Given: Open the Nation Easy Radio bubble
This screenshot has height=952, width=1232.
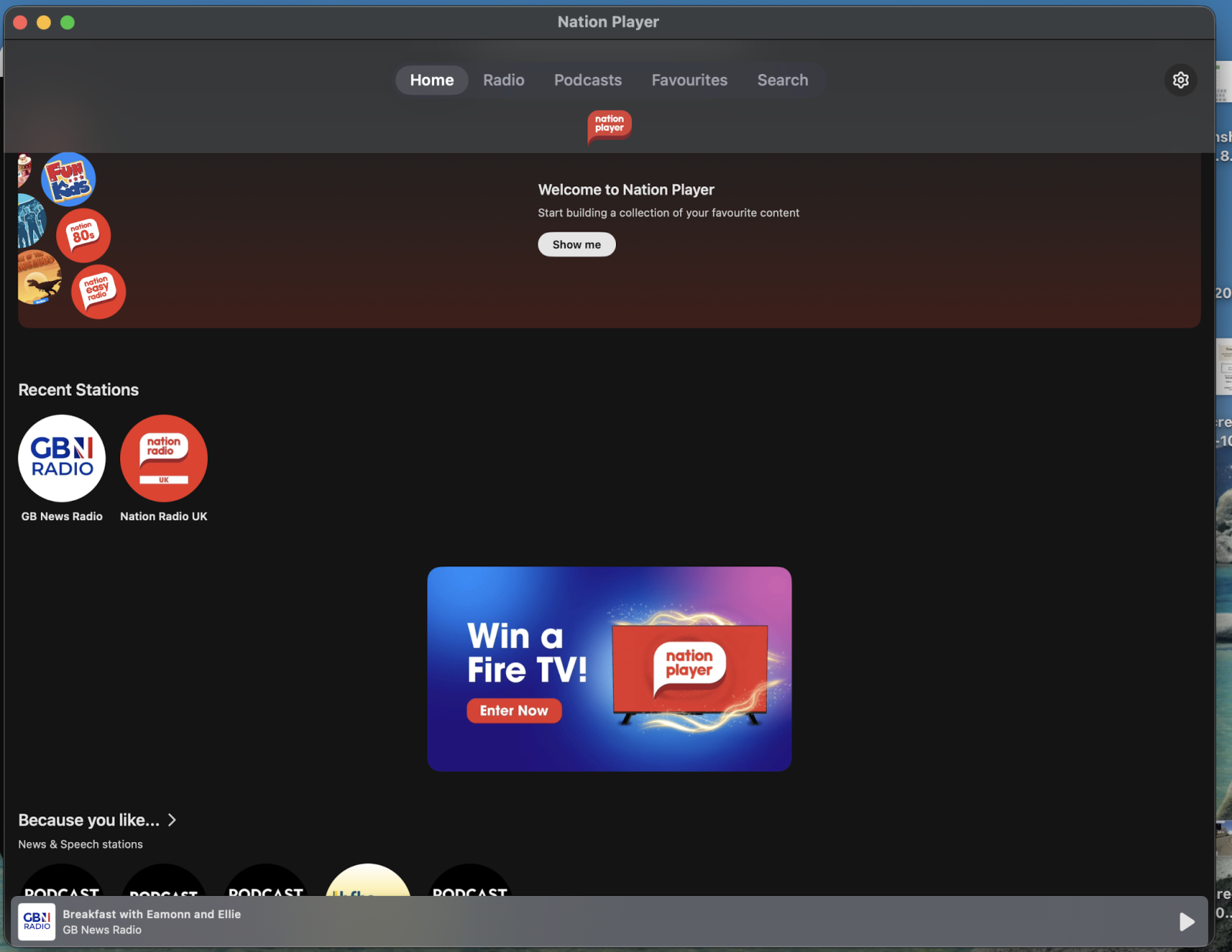Looking at the screenshot, I should click(99, 292).
